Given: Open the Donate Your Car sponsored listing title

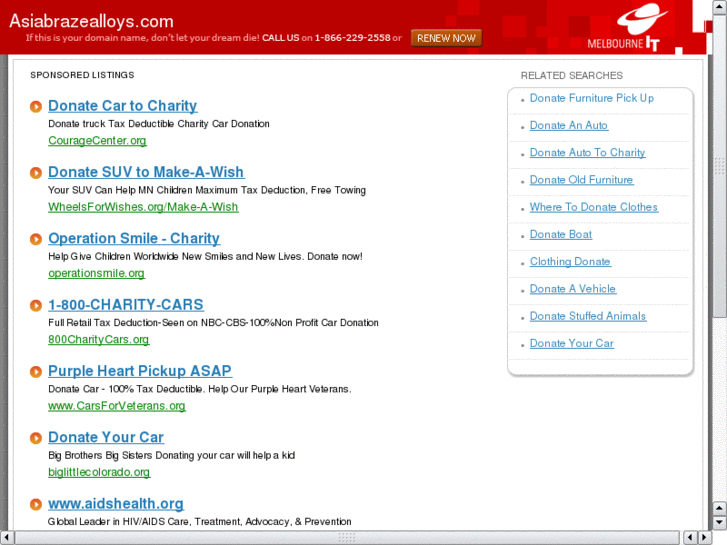Looking at the screenshot, I should click(x=106, y=437).
